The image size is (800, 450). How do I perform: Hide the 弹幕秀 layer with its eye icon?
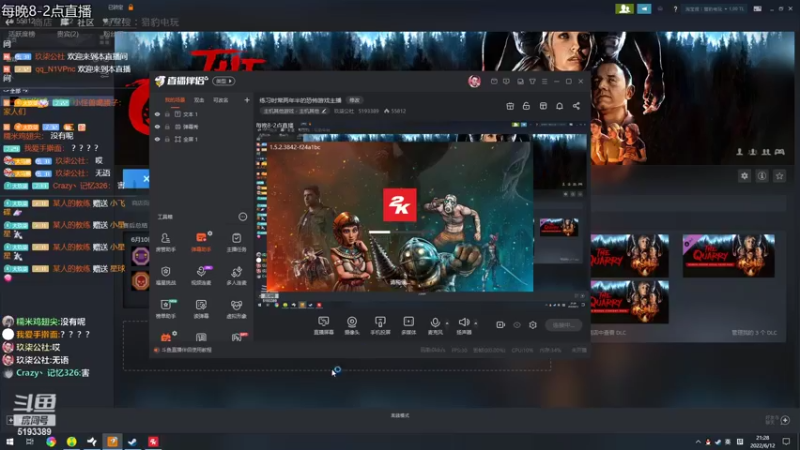click(x=158, y=127)
